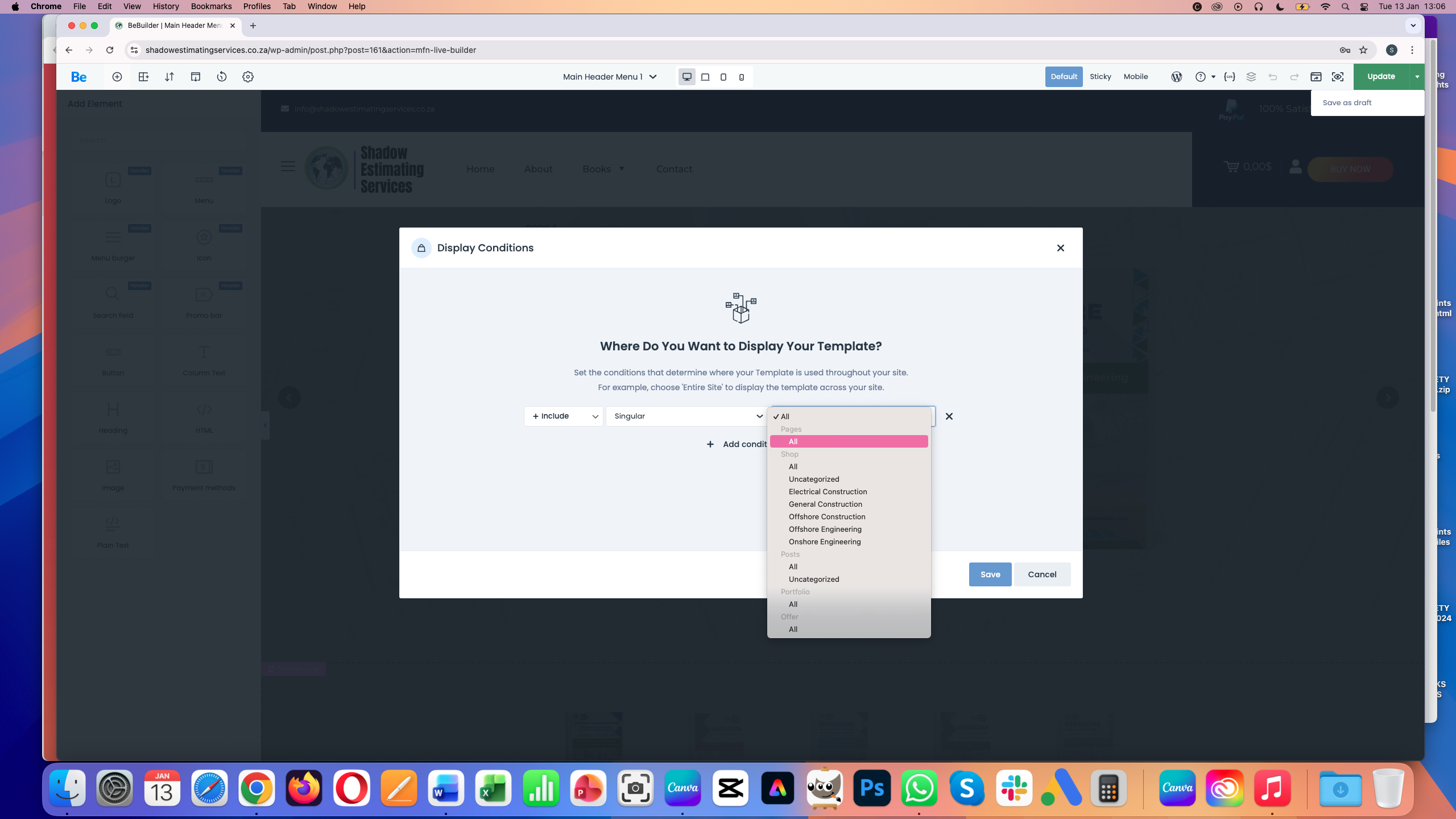Remove condition row with X
The height and width of the screenshot is (819, 1456).
point(949,416)
